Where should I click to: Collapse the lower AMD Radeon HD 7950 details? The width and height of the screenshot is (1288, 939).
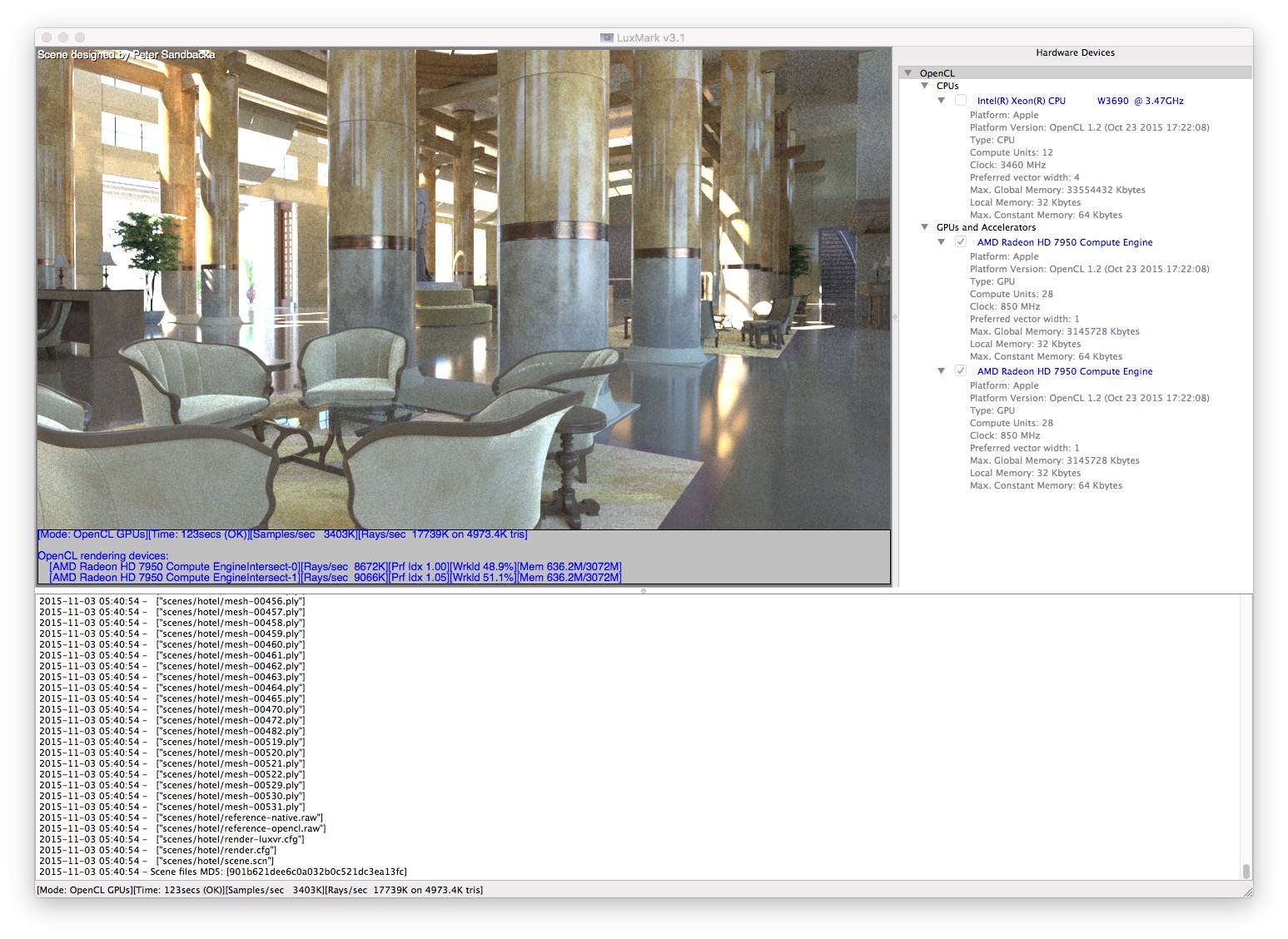pyautogui.click(x=942, y=371)
